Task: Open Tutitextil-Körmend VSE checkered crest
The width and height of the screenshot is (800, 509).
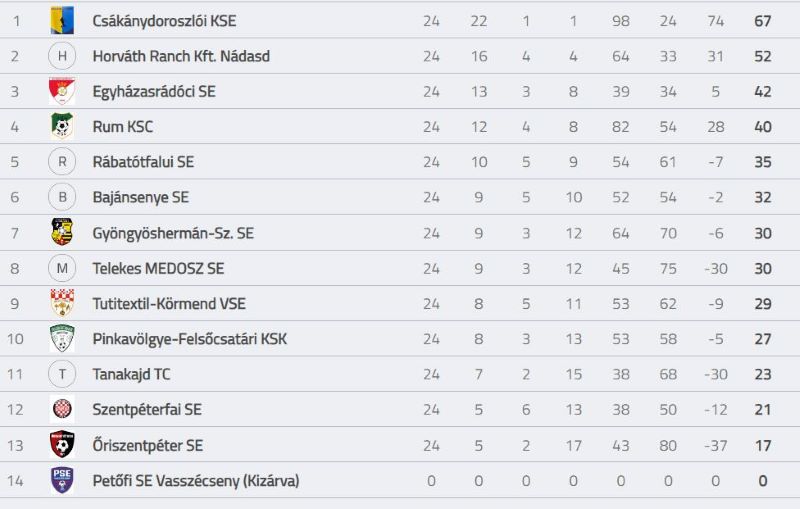Action: click(x=62, y=303)
